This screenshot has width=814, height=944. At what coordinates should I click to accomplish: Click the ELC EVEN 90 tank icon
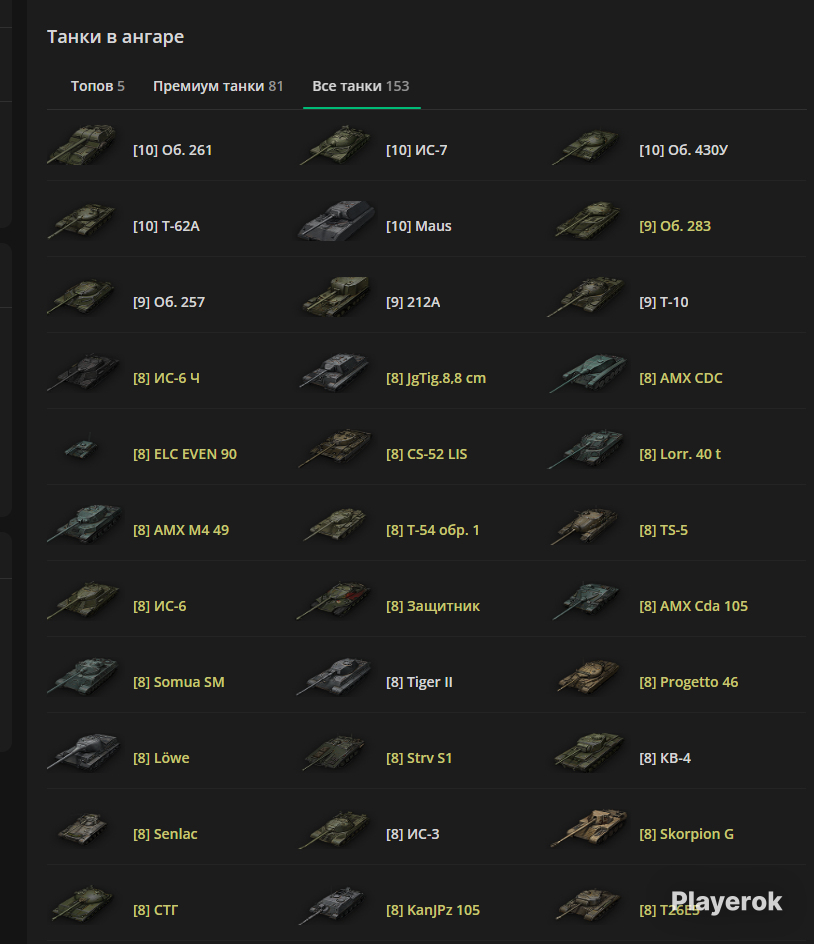pyautogui.click(x=82, y=447)
